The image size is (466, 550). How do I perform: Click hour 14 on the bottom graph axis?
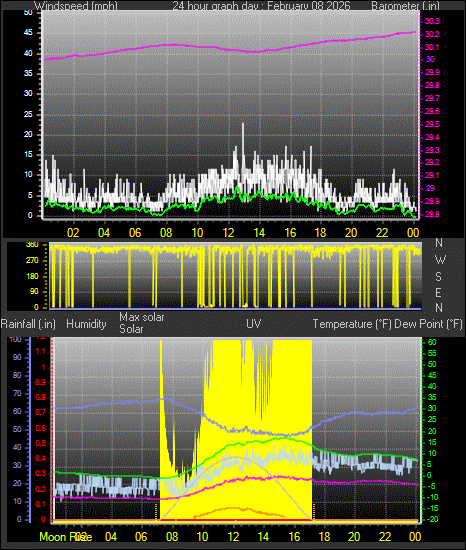[x=263, y=537]
